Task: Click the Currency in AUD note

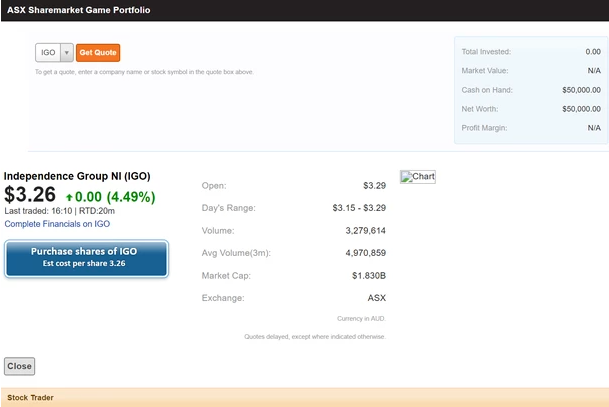Action: point(361,318)
